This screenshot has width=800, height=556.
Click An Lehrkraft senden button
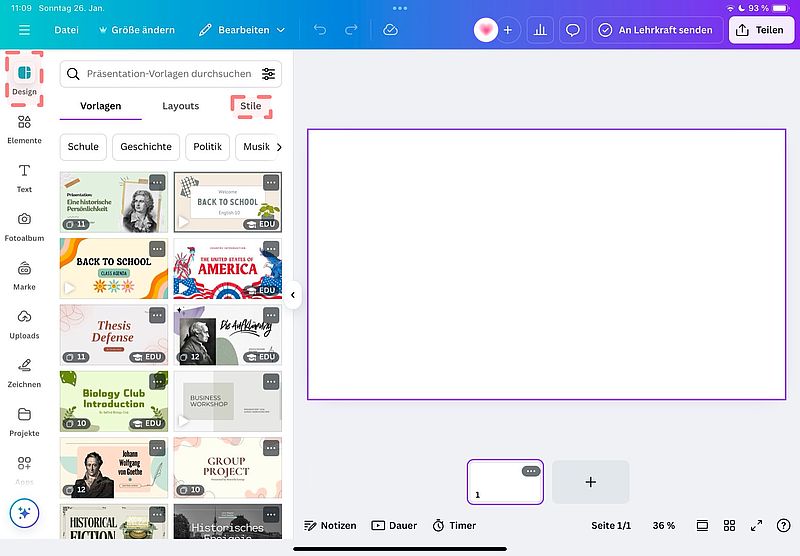point(655,30)
